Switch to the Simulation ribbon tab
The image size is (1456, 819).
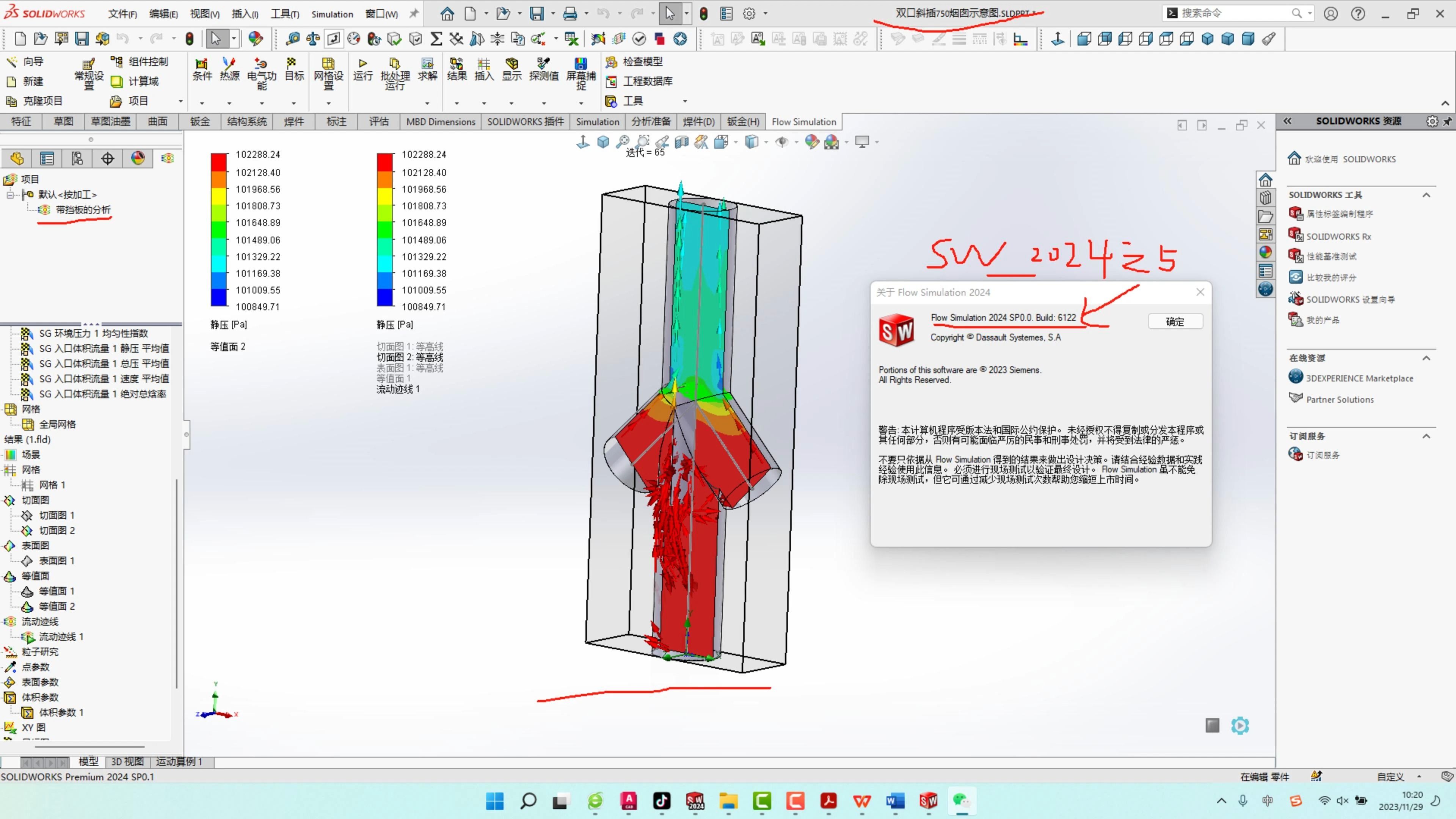(598, 121)
